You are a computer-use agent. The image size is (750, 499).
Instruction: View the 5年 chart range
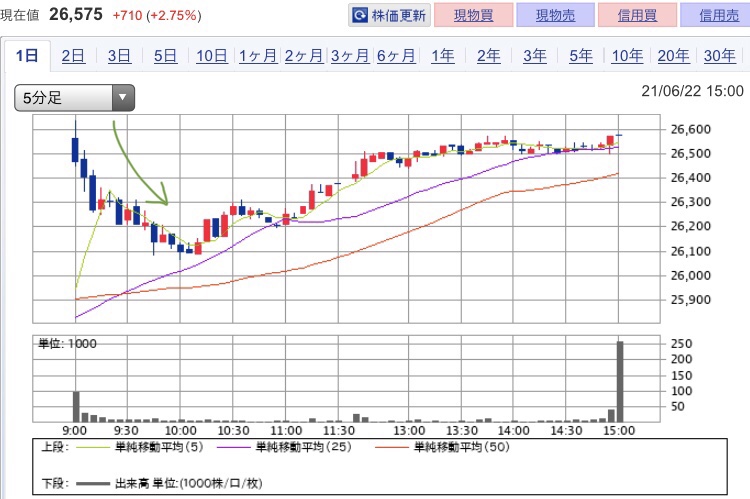click(x=581, y=56)
